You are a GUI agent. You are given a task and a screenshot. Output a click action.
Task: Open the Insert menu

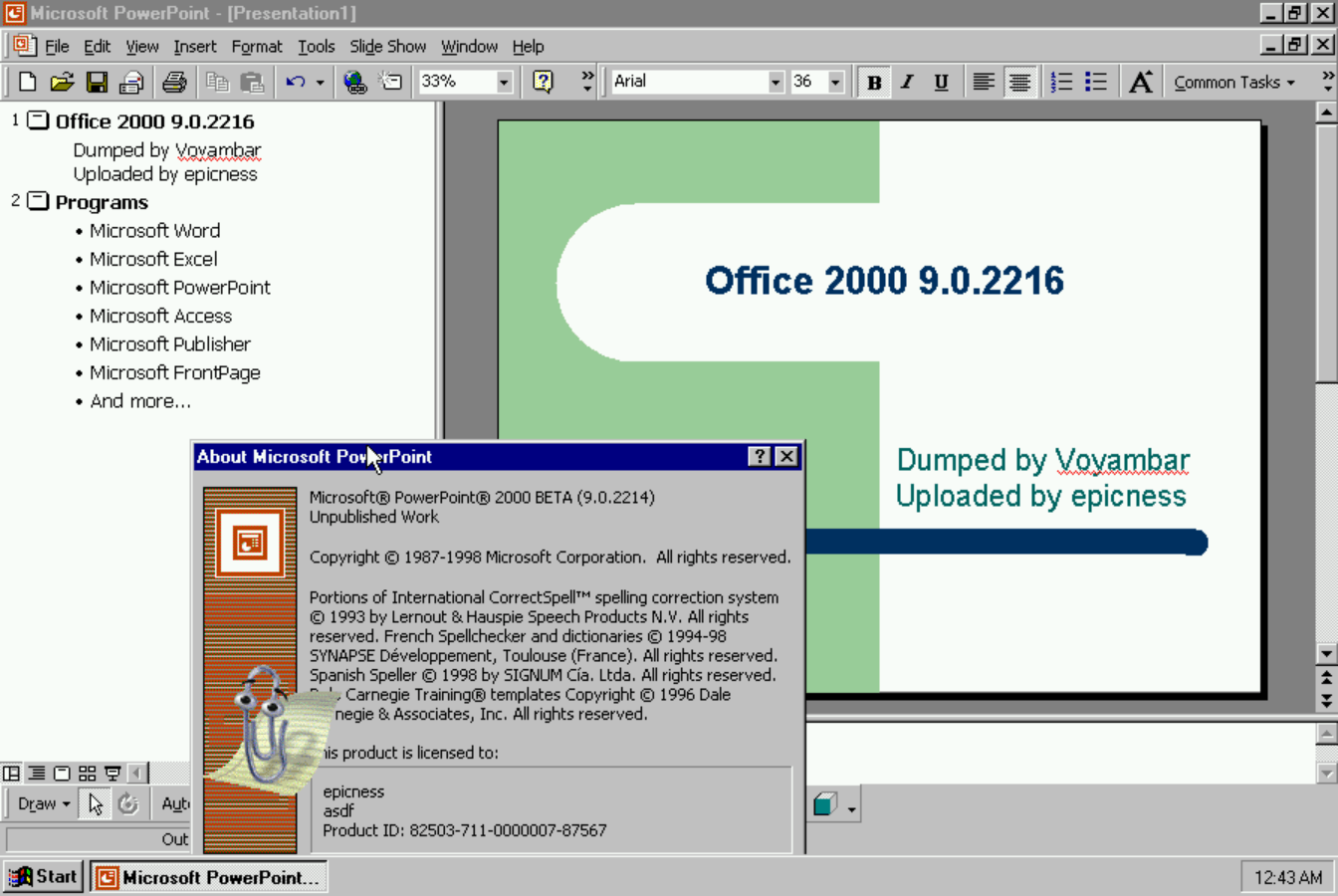point(194,46)
